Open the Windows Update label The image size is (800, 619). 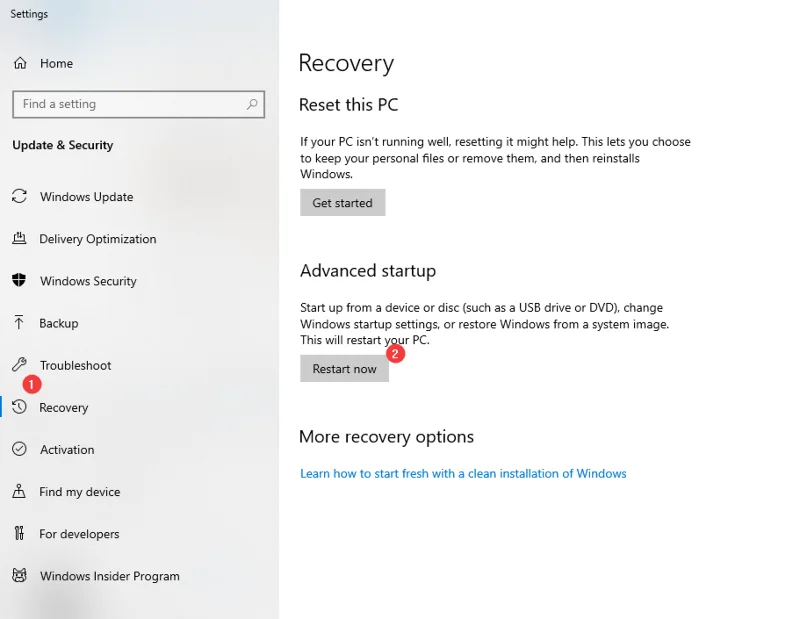click(87, 197)
